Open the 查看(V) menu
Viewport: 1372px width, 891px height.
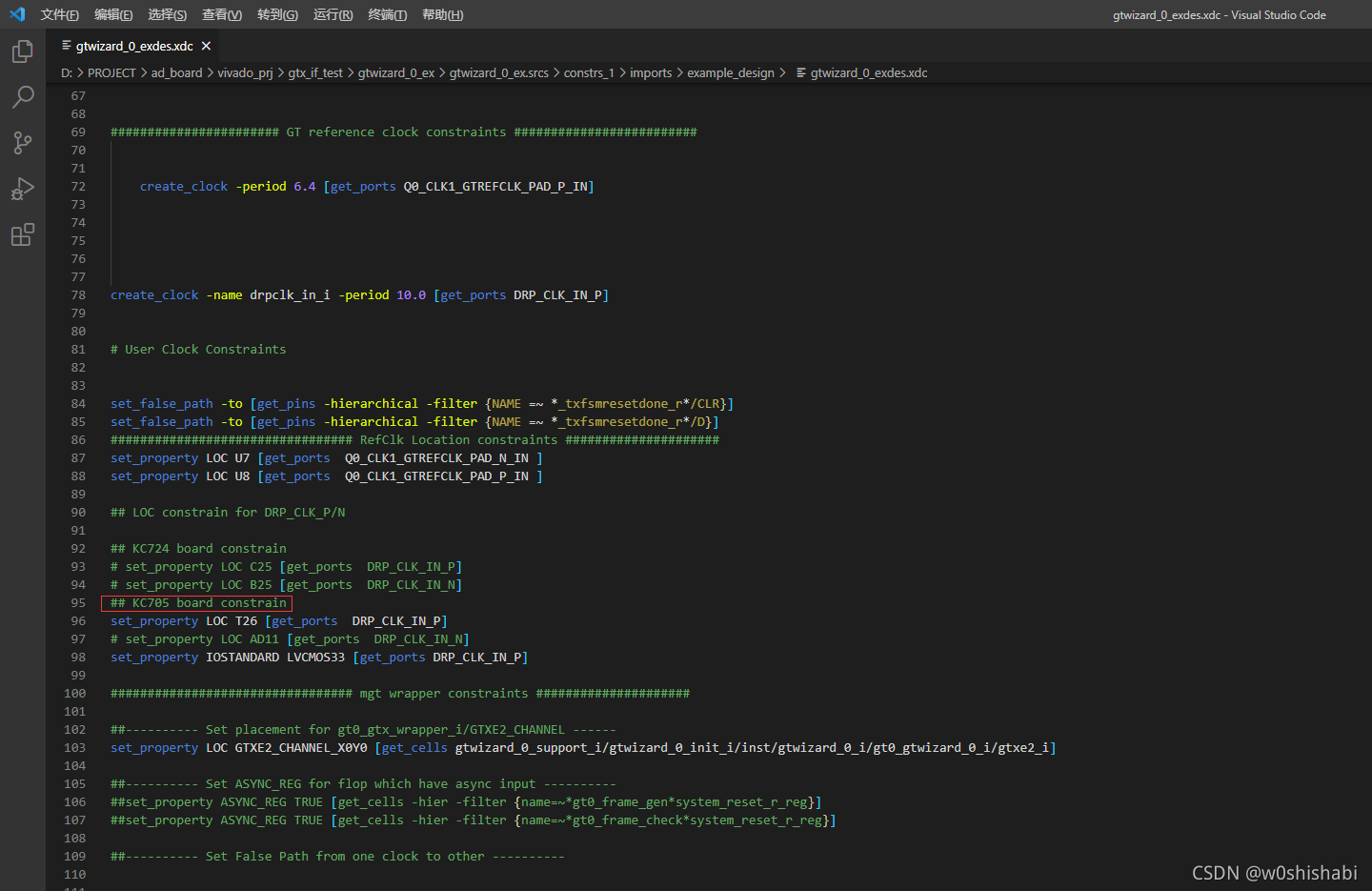(x=222, y=14)
